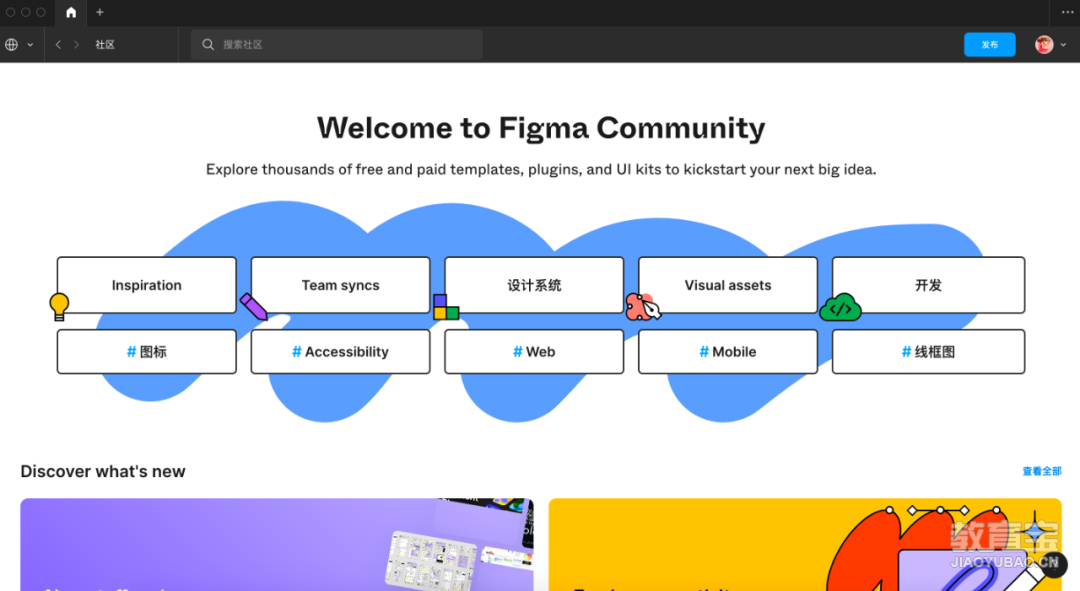Select the #Web tag

(534, 352)
